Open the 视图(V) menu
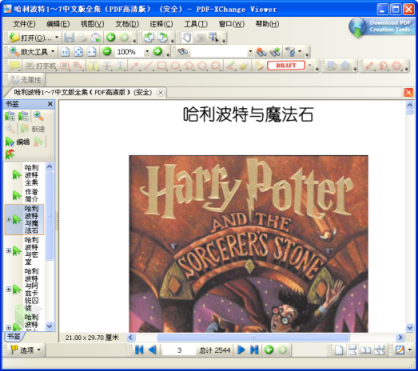This screenshot has height=371, width=418. click(x=92, y=24)
